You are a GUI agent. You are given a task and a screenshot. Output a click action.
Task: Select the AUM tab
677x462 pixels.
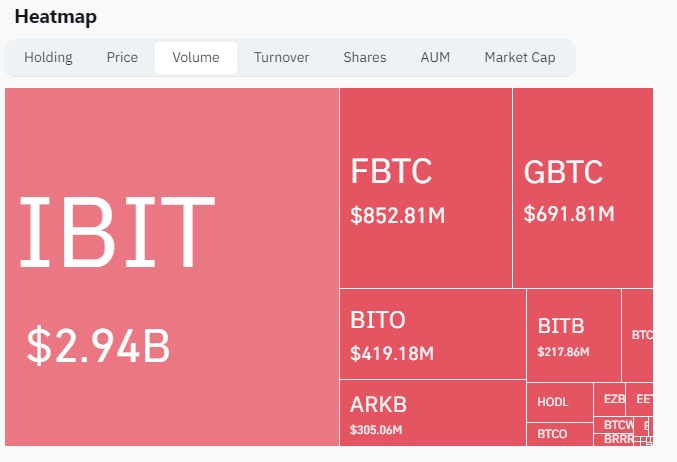[x=435, y=58]
